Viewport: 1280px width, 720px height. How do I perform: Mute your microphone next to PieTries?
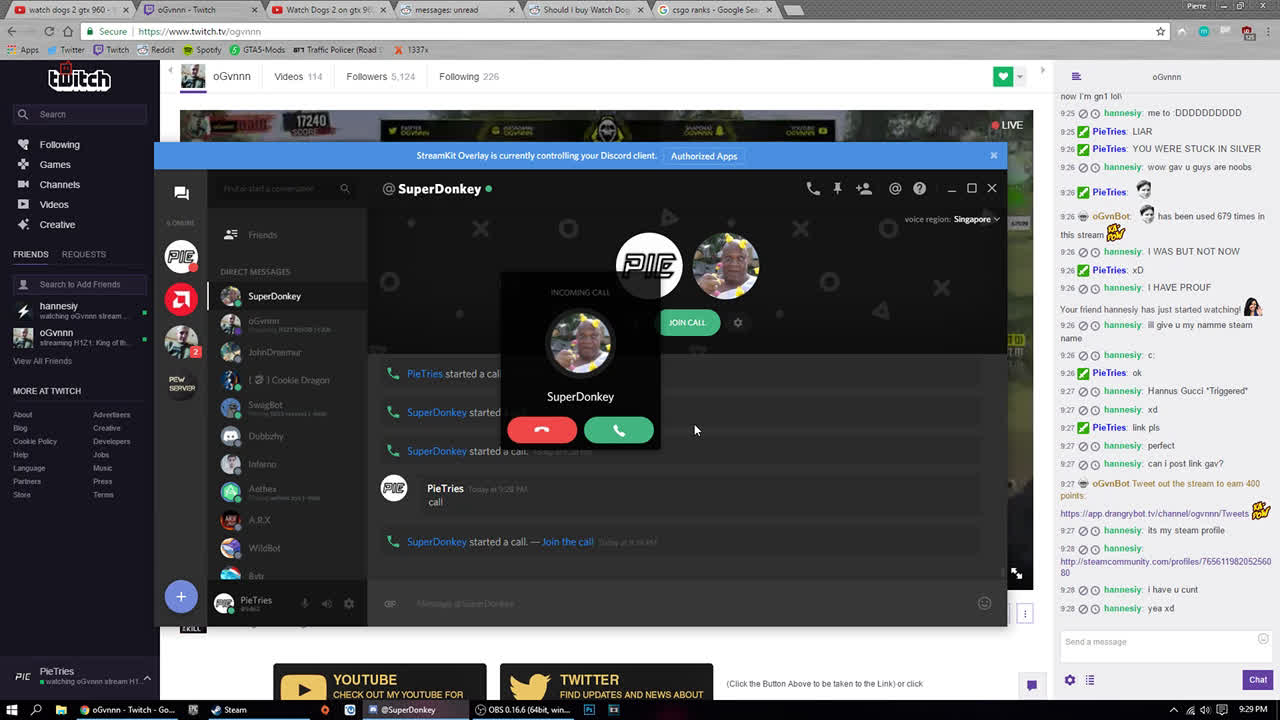coord(305,603)
